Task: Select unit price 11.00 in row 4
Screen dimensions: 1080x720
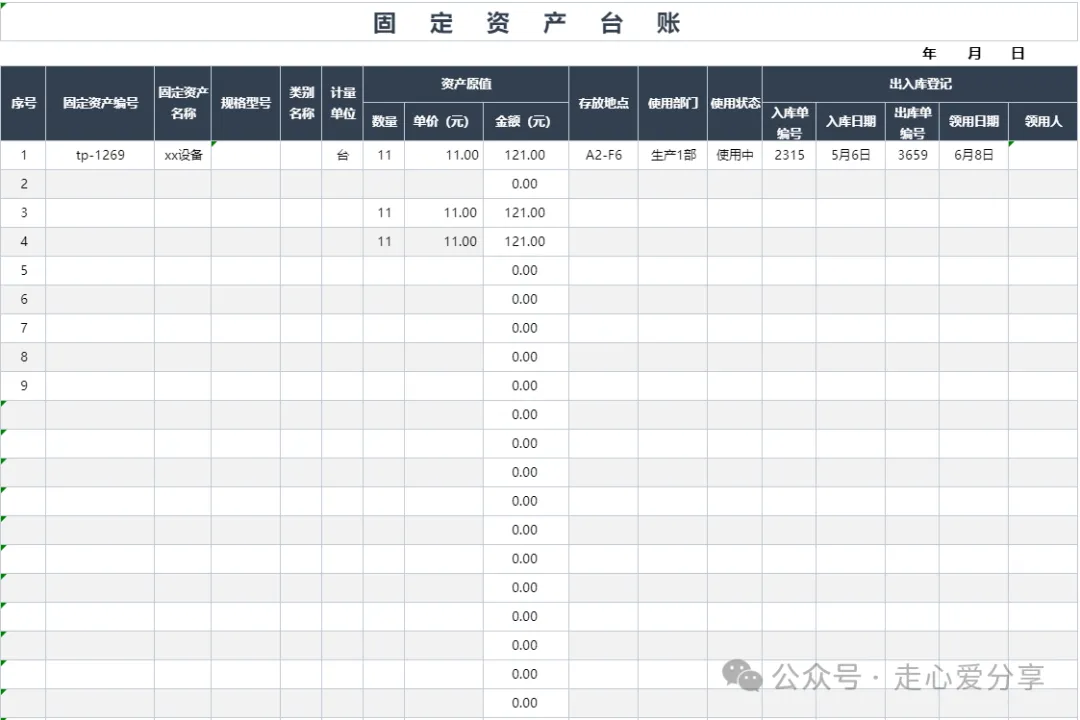Action: (x=444, y=242)
